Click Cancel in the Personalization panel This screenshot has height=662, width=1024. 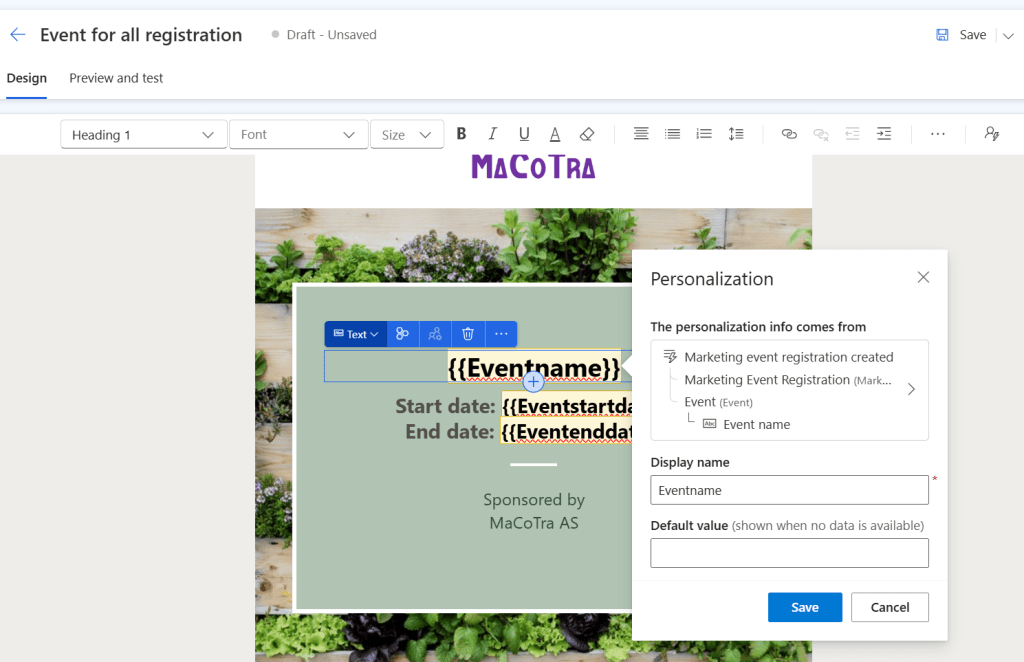click(889, 607)
